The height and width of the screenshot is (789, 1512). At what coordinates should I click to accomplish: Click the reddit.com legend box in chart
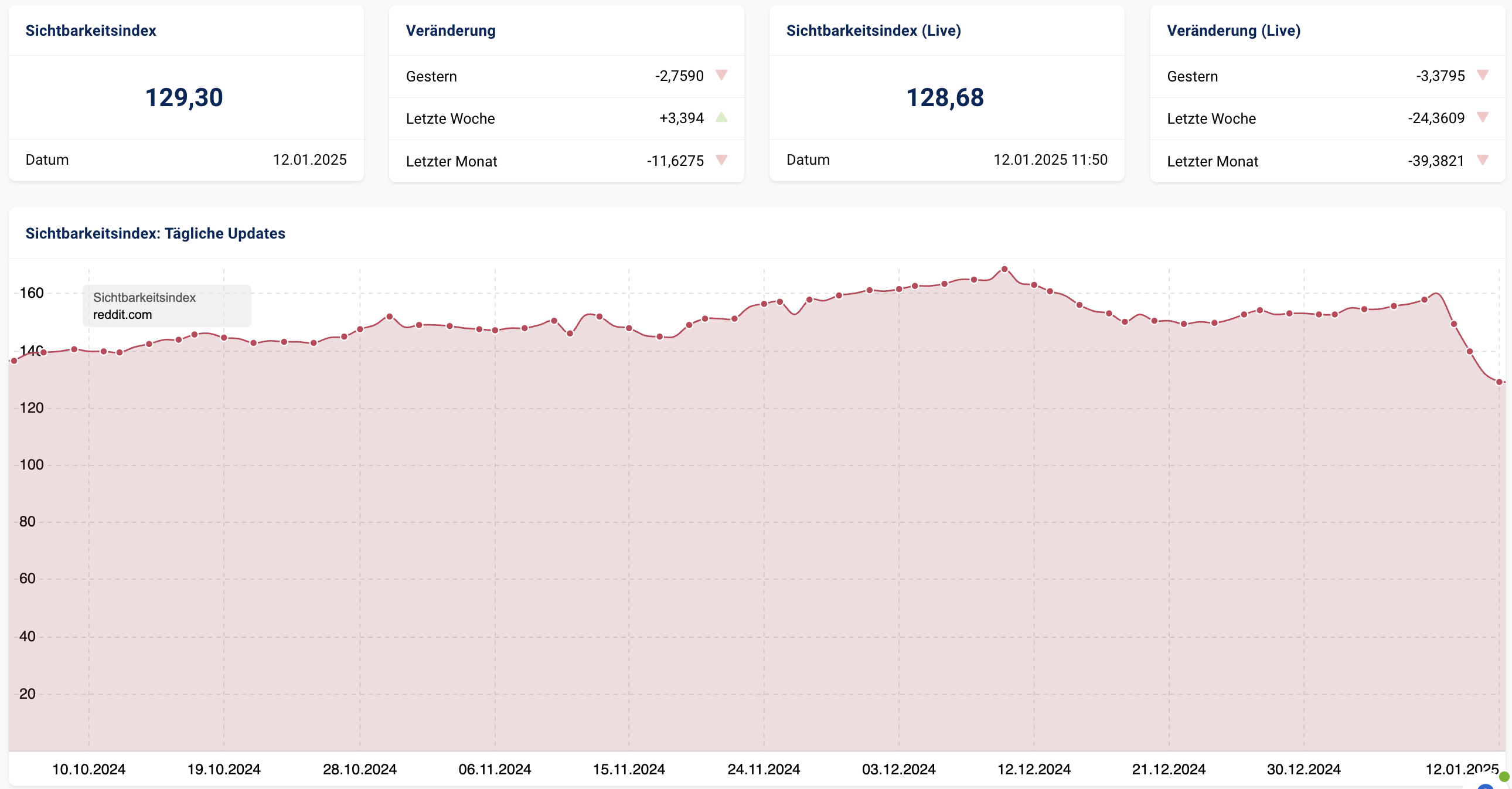click(x=166, y=306)
